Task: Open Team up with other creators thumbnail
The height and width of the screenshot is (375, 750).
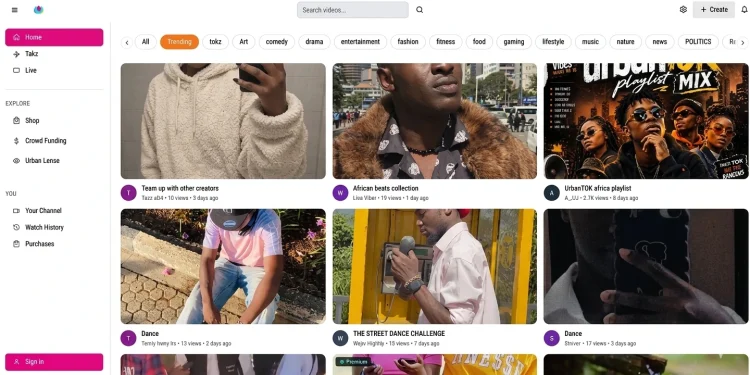Action: pos(223,121)
